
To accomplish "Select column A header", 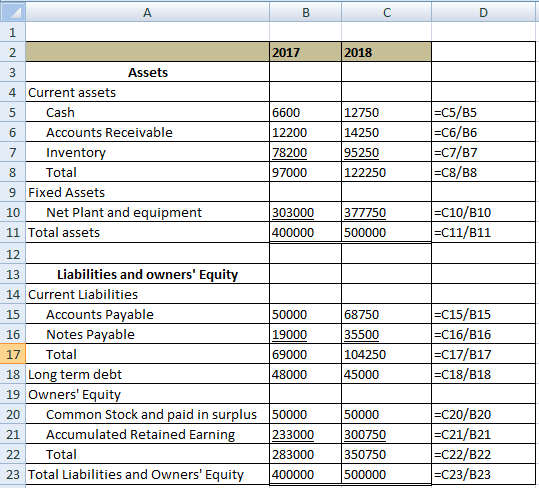I will click(x=147, y=12).
